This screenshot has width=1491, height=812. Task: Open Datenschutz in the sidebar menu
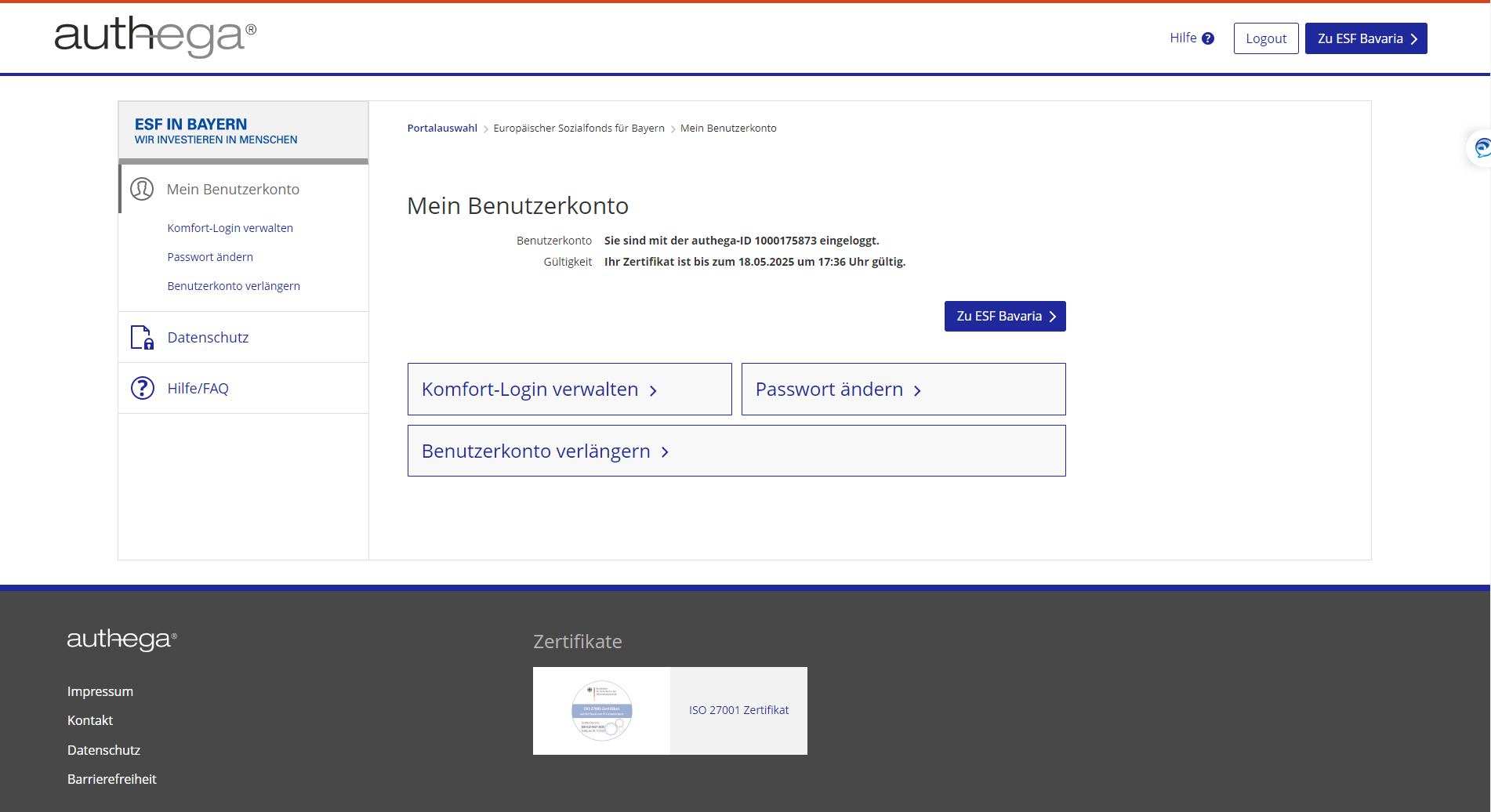(208, 337)
